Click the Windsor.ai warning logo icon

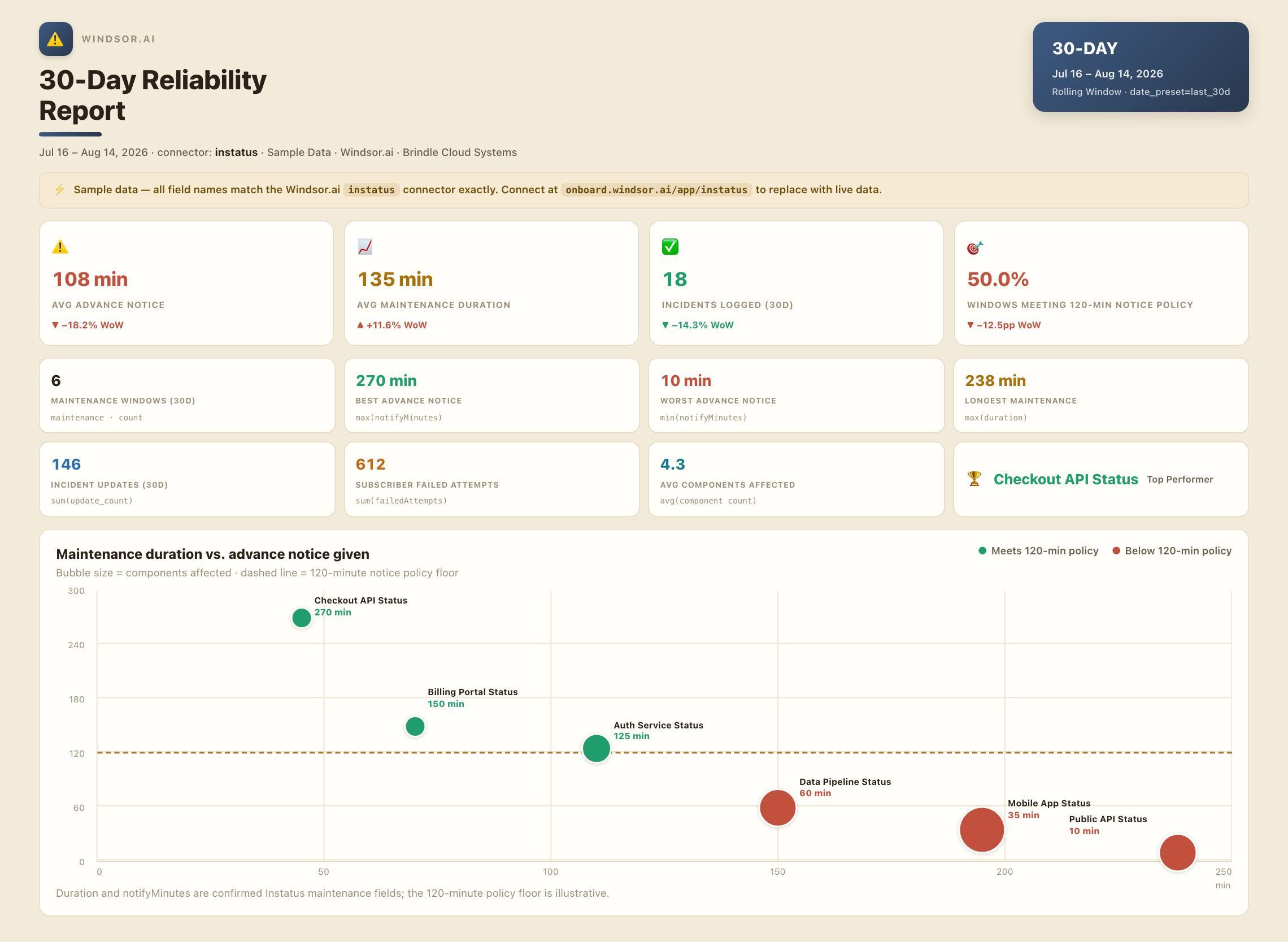(x=55, y=39)
